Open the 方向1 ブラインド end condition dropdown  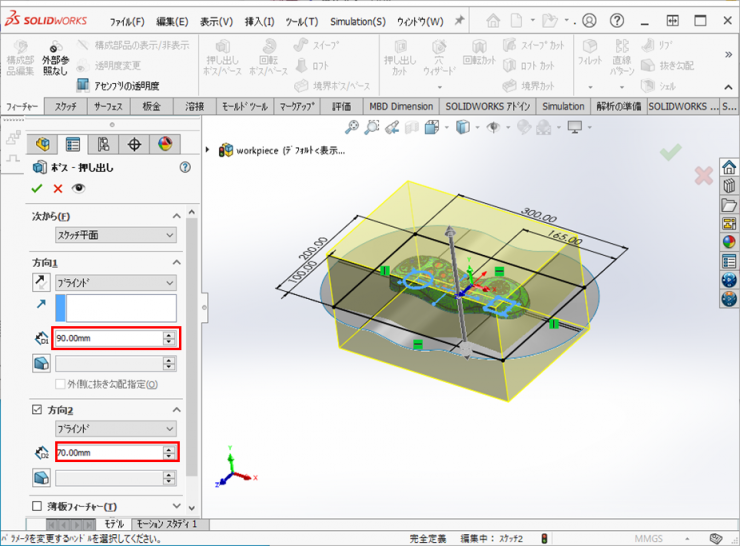pyautogui.click(x=115, y=283)
